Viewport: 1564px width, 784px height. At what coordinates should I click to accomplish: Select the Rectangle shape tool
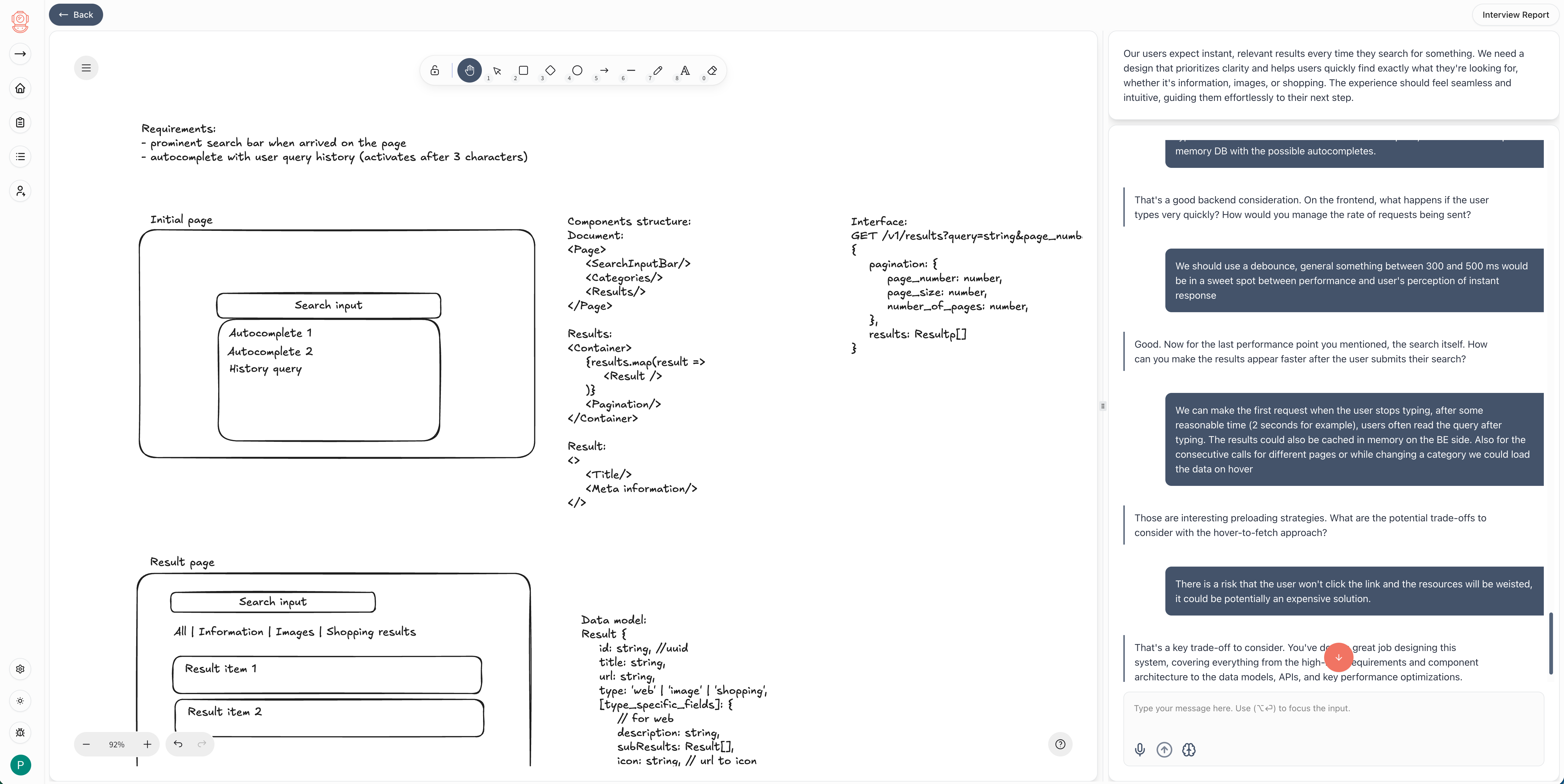[523, 70]
